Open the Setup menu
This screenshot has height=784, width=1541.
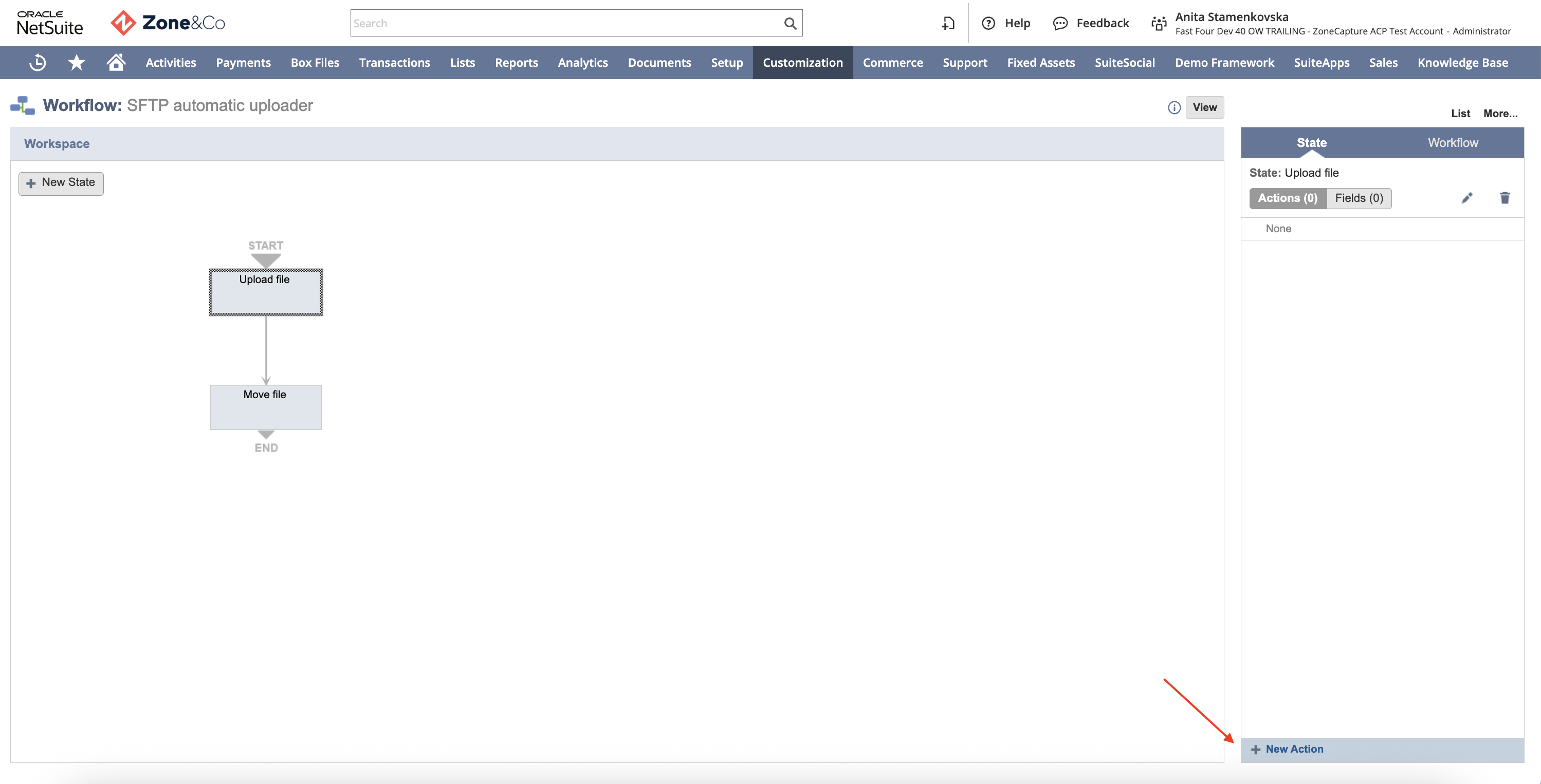click(727, 62)
